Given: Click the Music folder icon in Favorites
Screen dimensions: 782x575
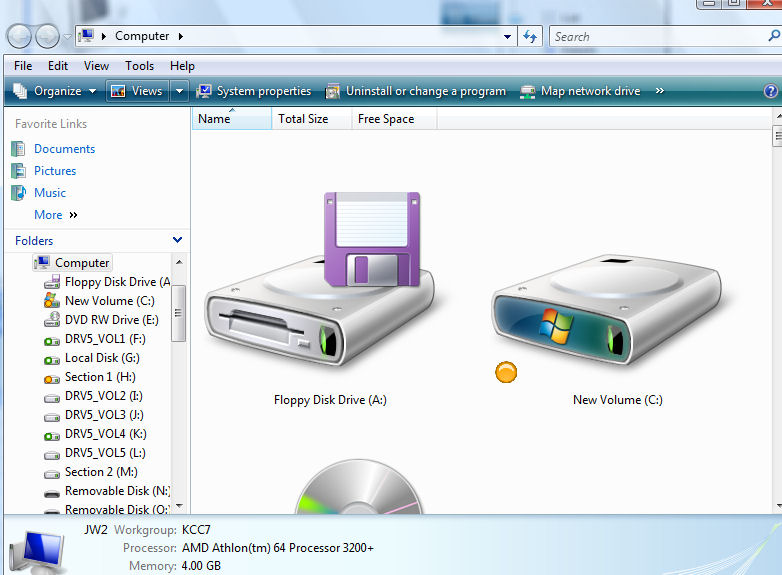Looking at the screenshot, I should click(18, 192).
